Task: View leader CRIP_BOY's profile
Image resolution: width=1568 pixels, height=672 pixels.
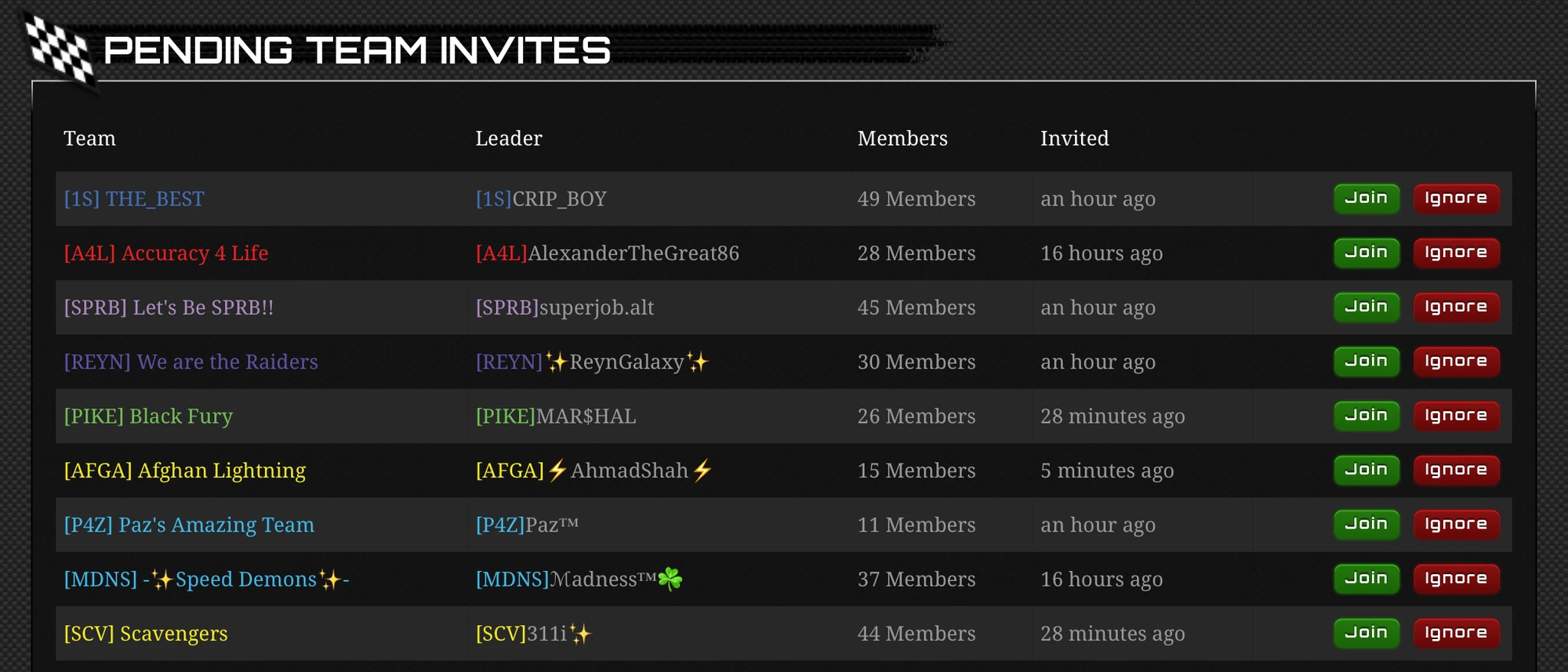Action: point(541,198)
